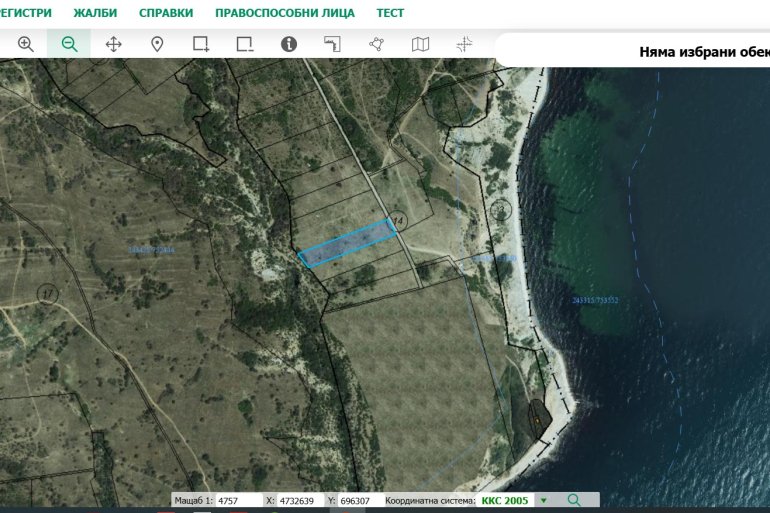770x513 pixels.
Task: Open the ПРАВОСПОСОБНИ ЛИЦА menu
Action: point(285,13)
